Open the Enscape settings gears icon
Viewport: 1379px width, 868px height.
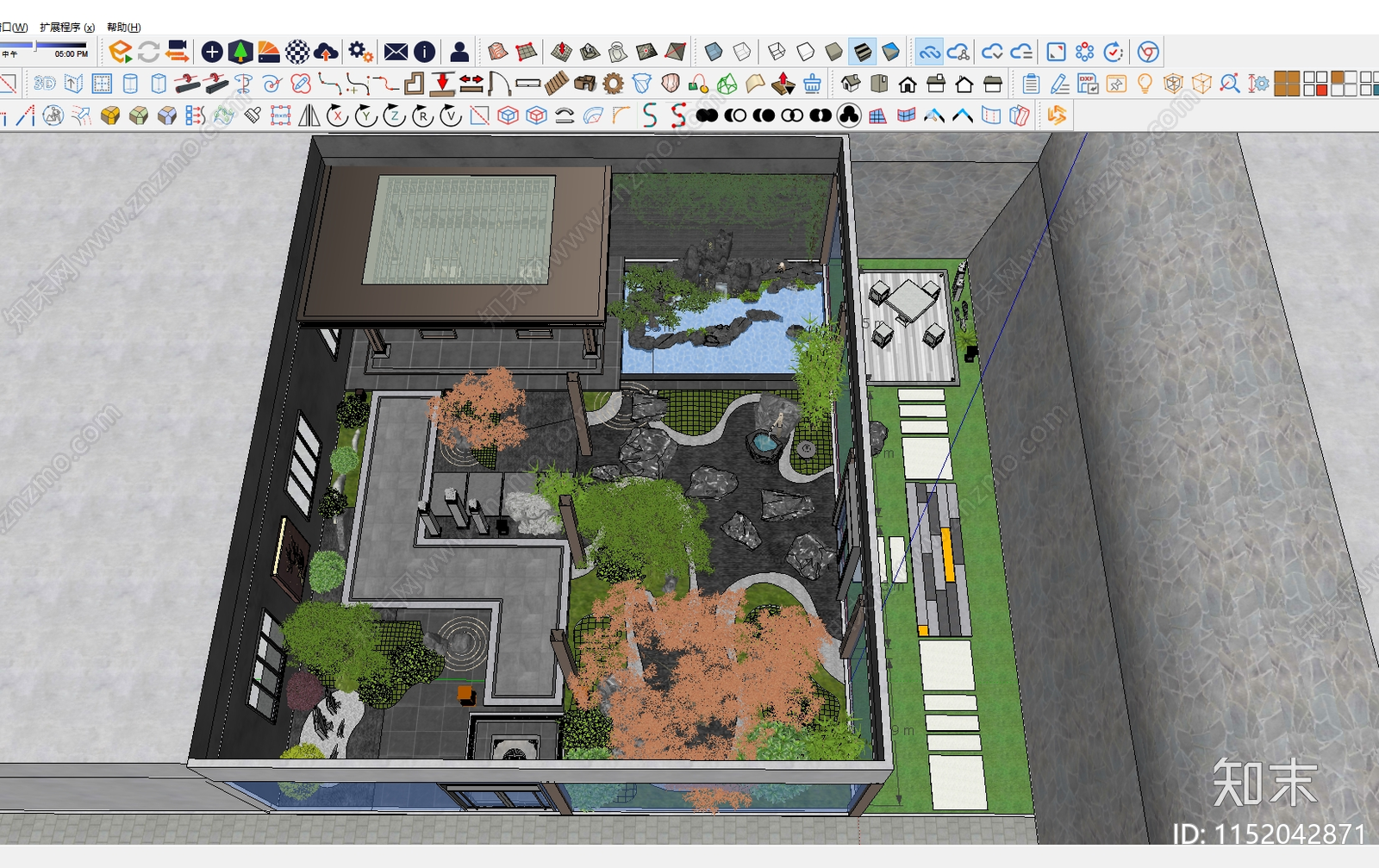click(361, 52)
